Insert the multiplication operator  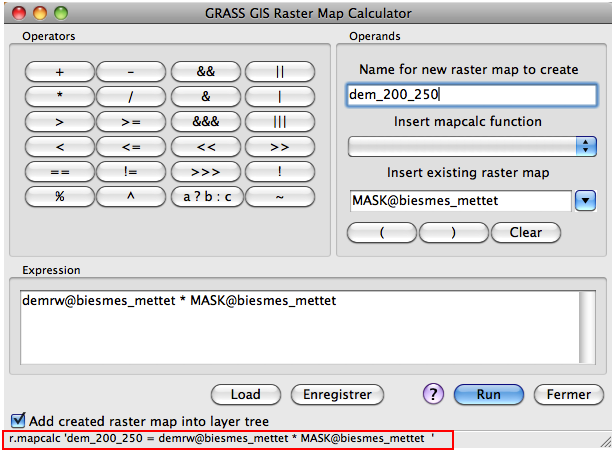pyautogui.click(x=60, y=96)
